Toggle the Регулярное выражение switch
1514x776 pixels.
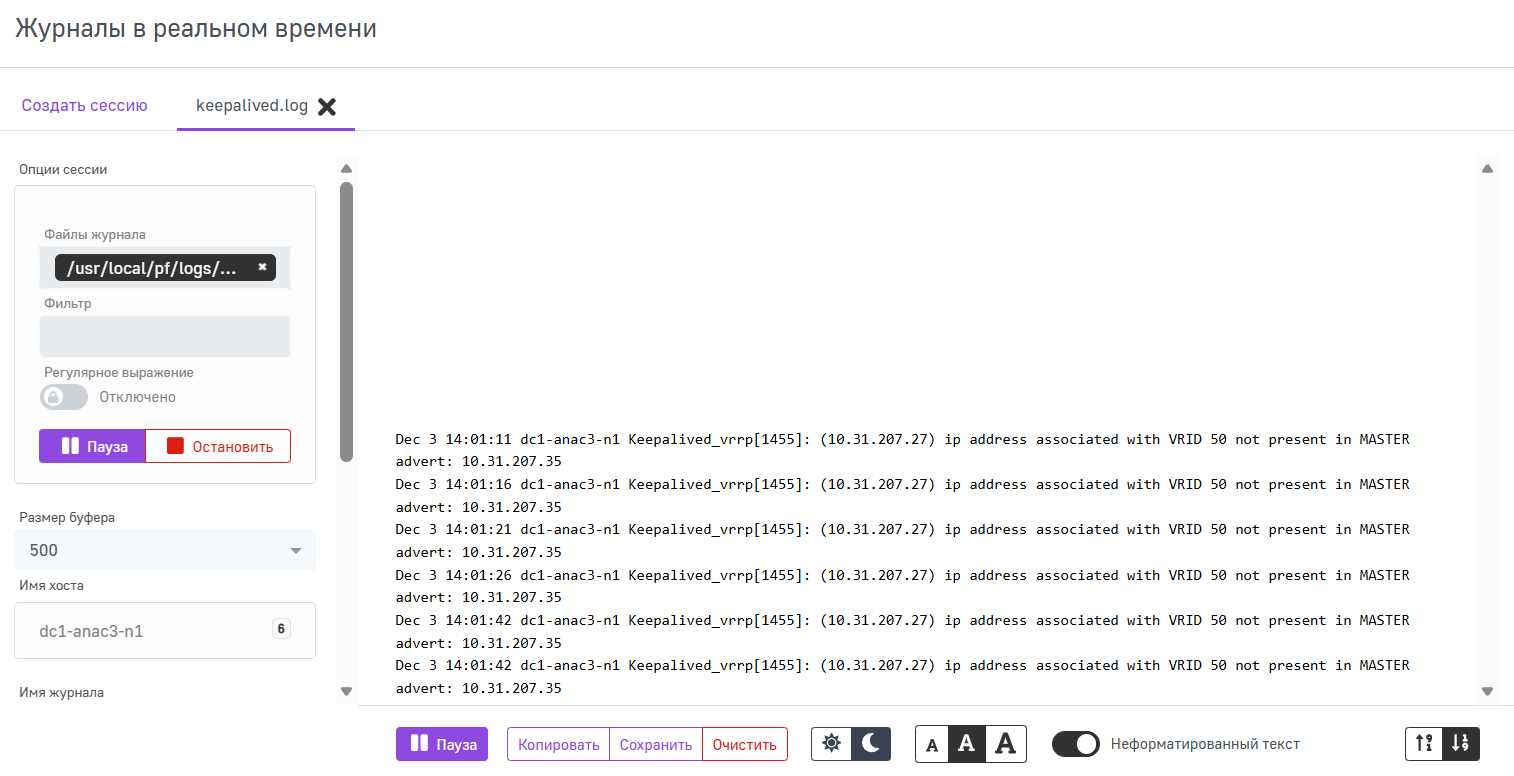click(x=64, y=397)
